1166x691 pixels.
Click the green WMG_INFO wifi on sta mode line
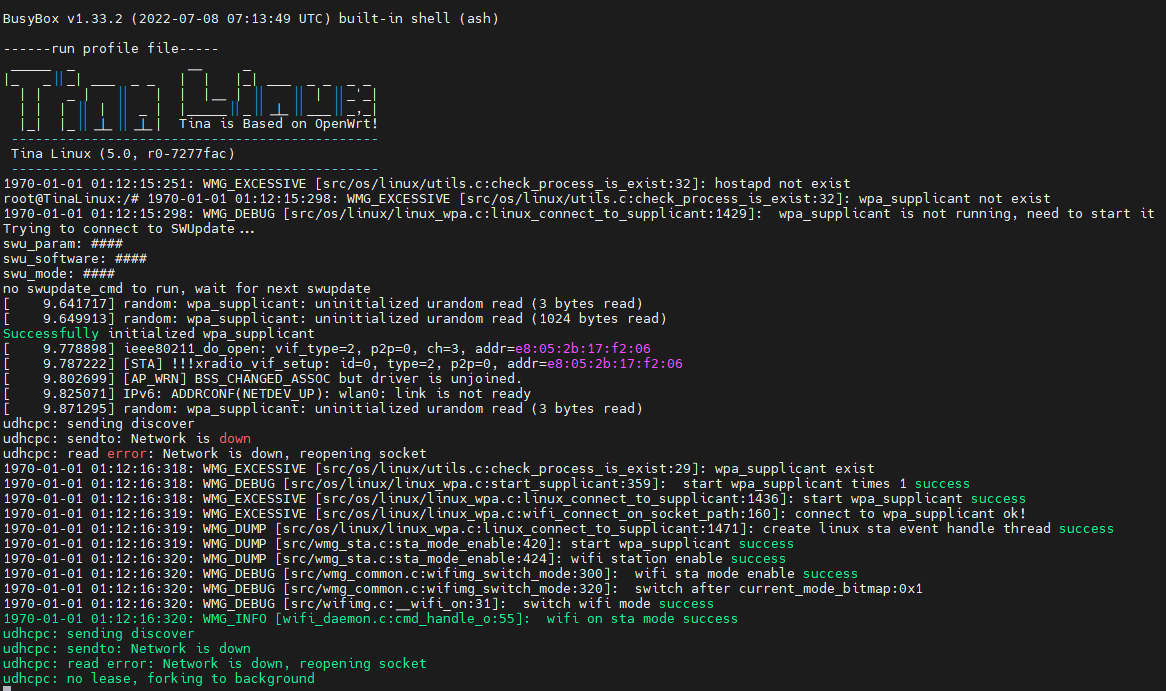click(x=370, y=619)
